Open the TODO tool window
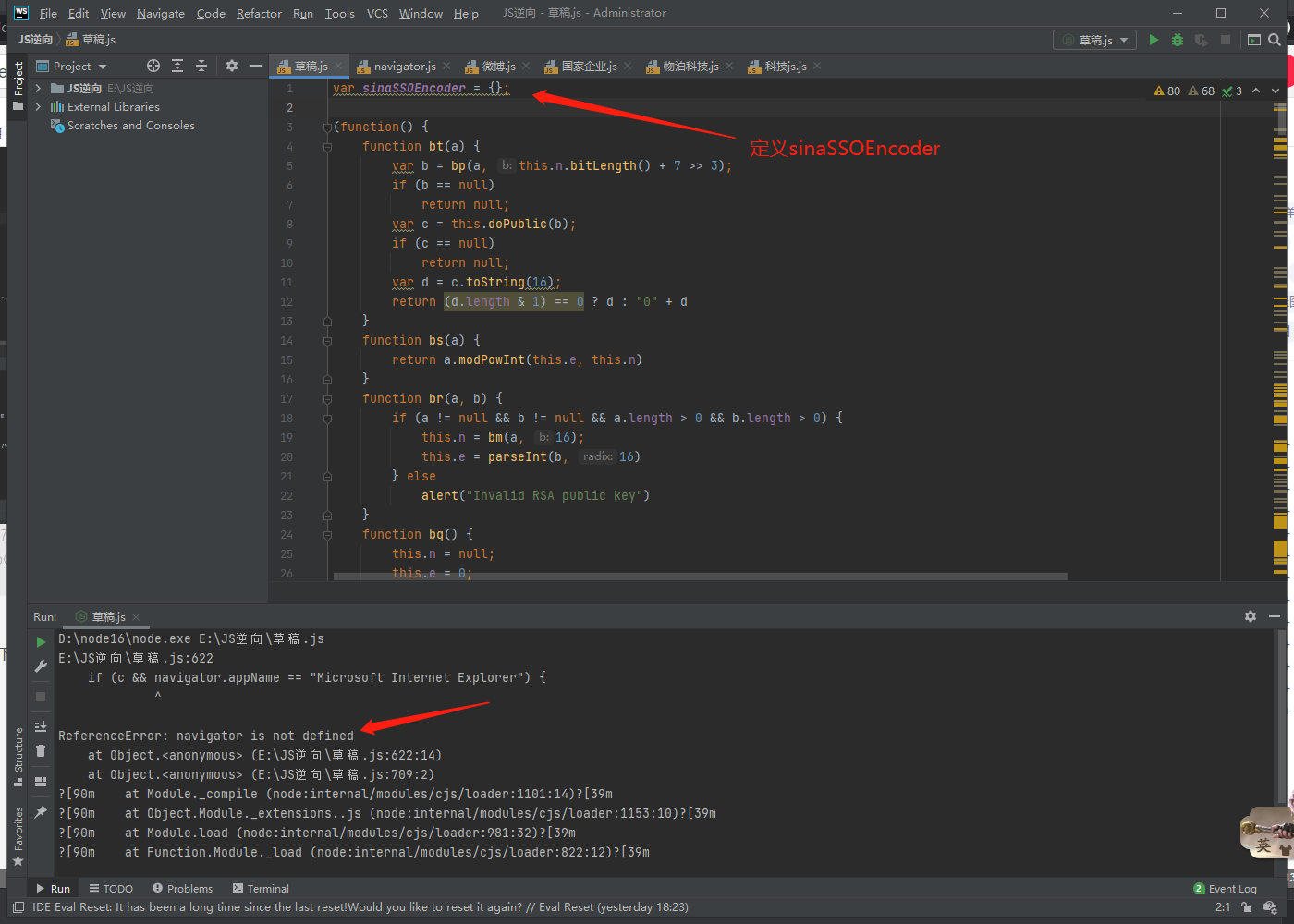1294x924 pixels. [x=111, y=889]
